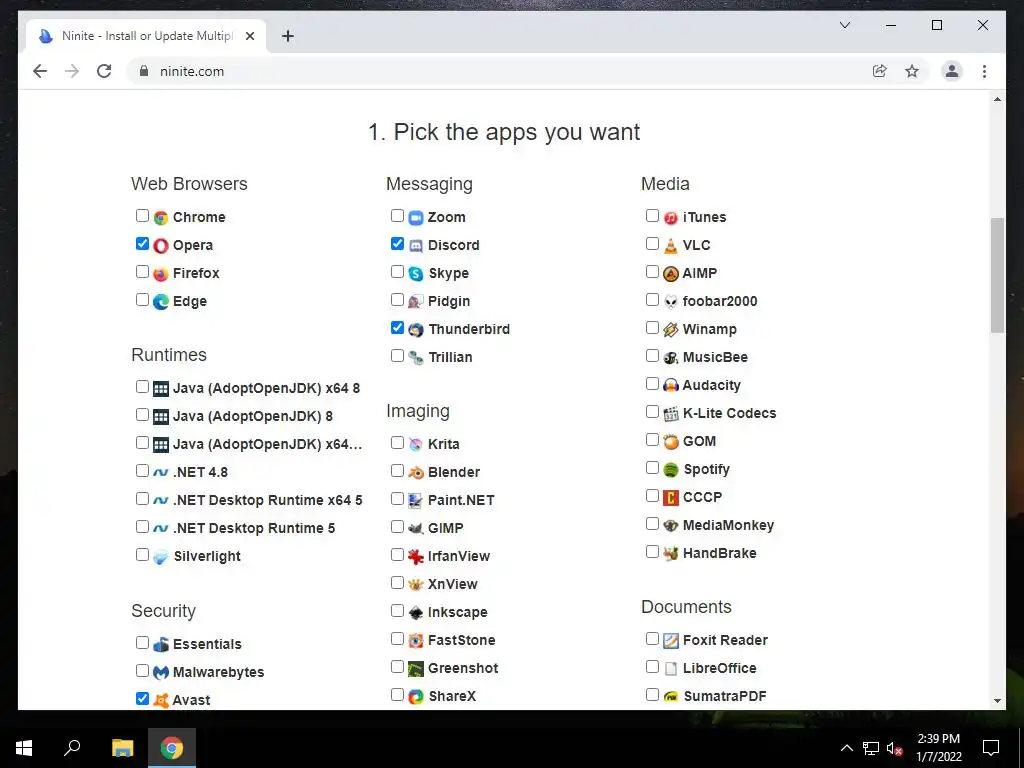Screen dimensions: 1024x768
Task: Select the Ninite browser tab
Action: (146, 36)
